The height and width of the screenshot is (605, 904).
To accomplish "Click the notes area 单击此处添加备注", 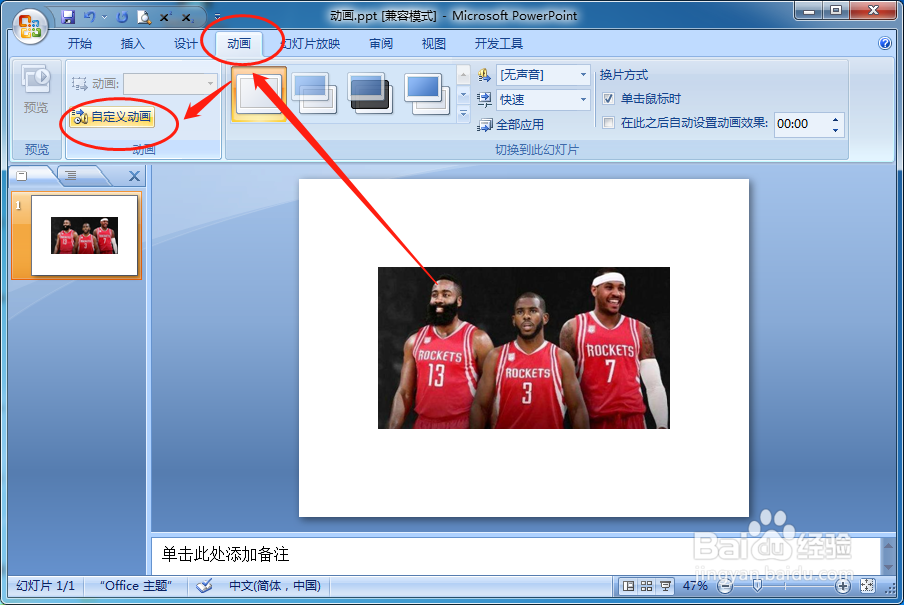I will tap(225, 554).
